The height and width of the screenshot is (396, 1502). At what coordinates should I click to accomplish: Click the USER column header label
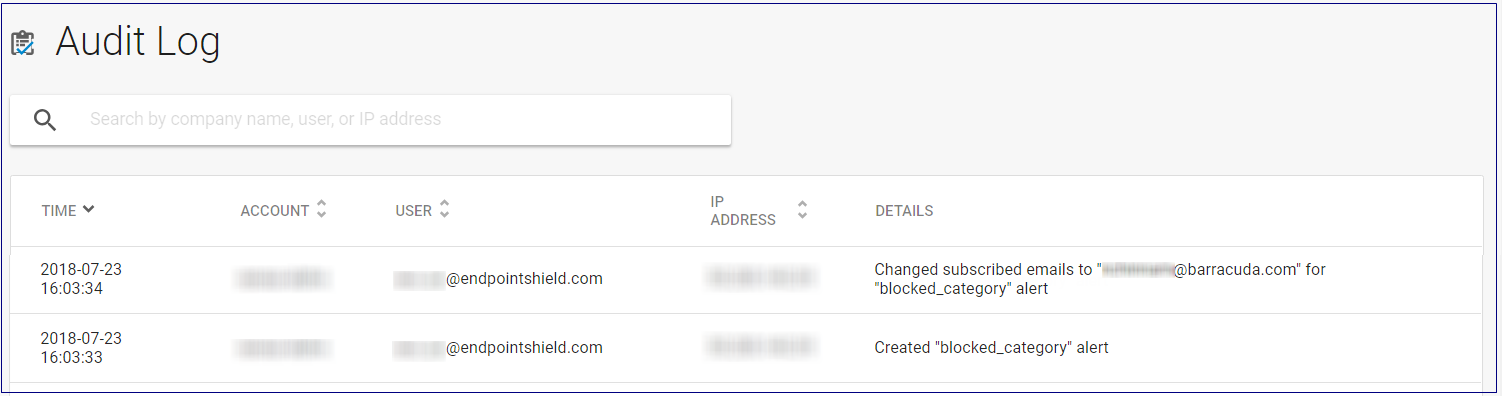pyautogui.click(x=414, y=211)
